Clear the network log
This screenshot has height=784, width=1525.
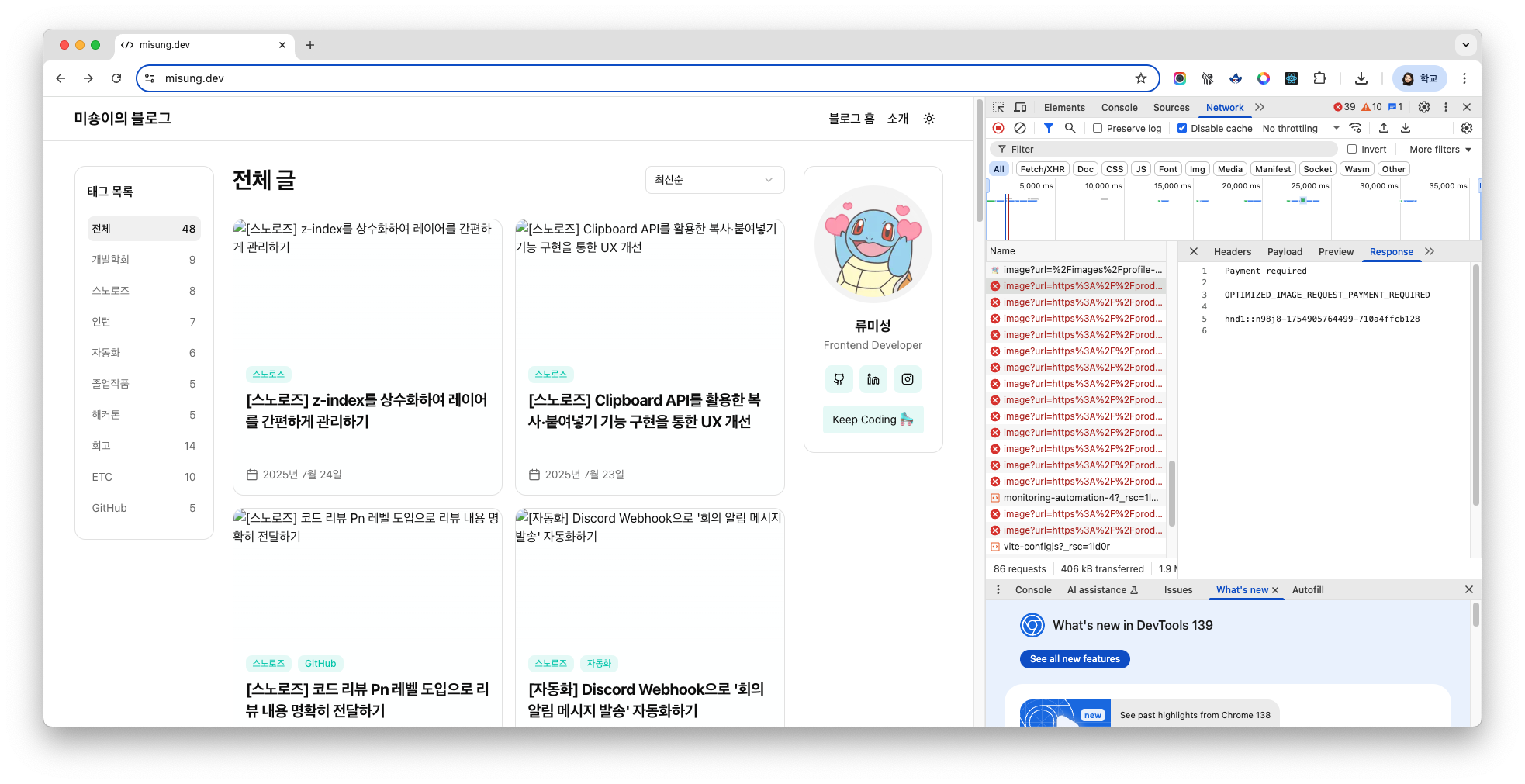coord(1020,128)
